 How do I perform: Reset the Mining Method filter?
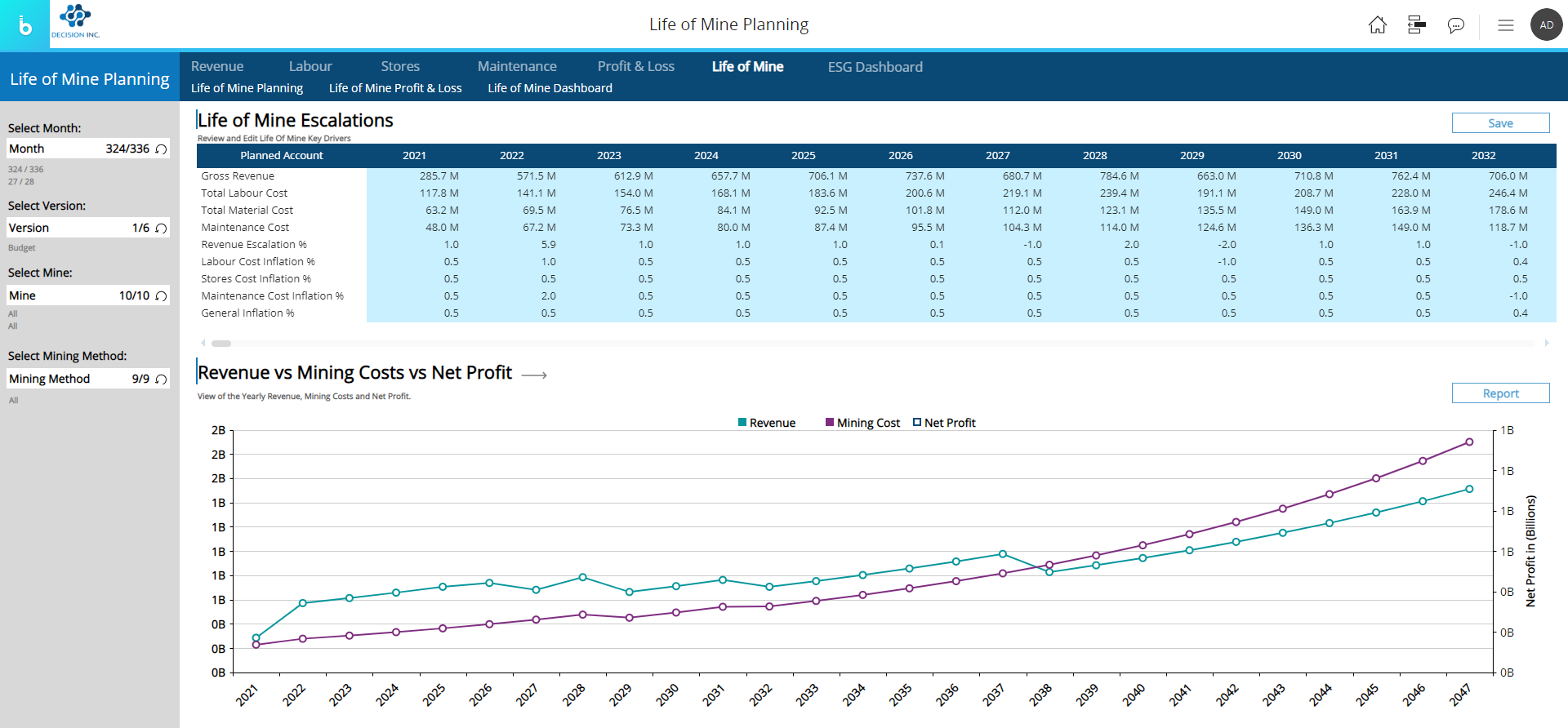(161, 380)
